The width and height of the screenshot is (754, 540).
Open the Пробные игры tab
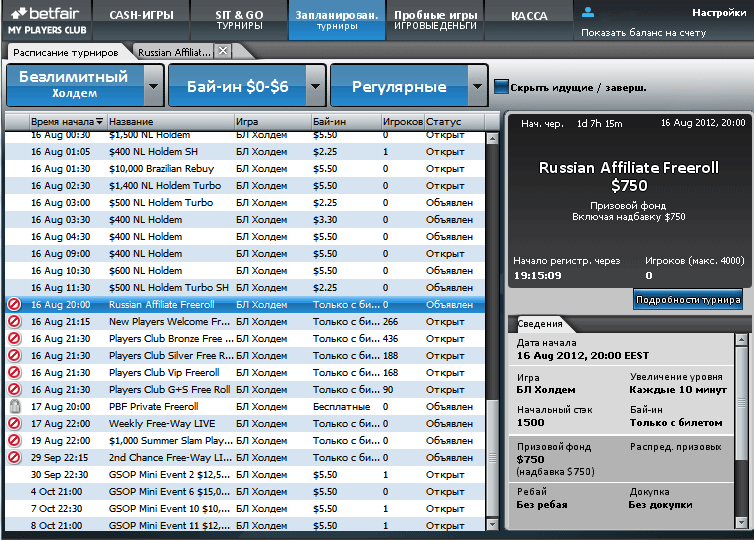click(x=435, y=20)
